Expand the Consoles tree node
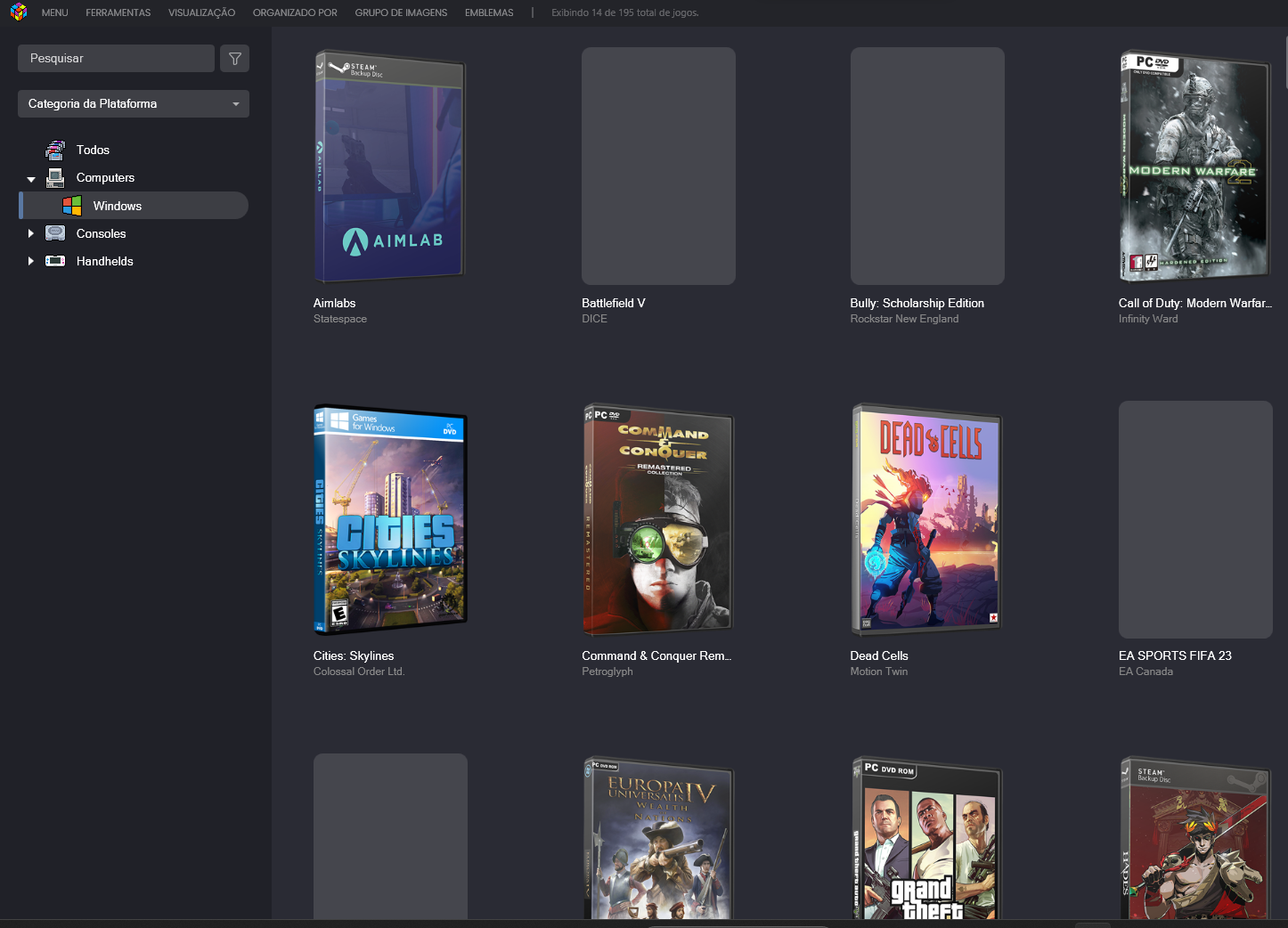Viewport: 1288px width, 928px height. coord(31,233)
